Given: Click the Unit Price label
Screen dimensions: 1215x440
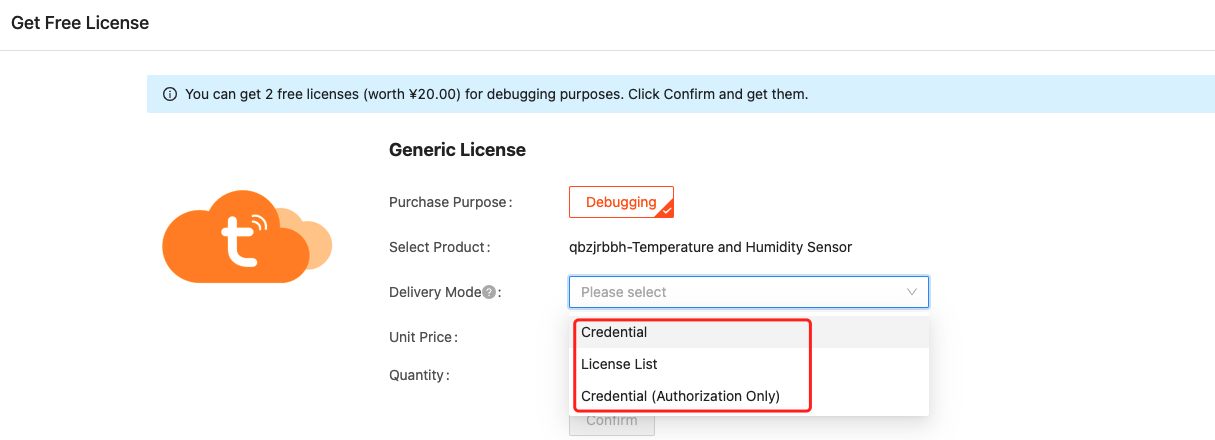Looking at the screenshot, I should [423, 337].
